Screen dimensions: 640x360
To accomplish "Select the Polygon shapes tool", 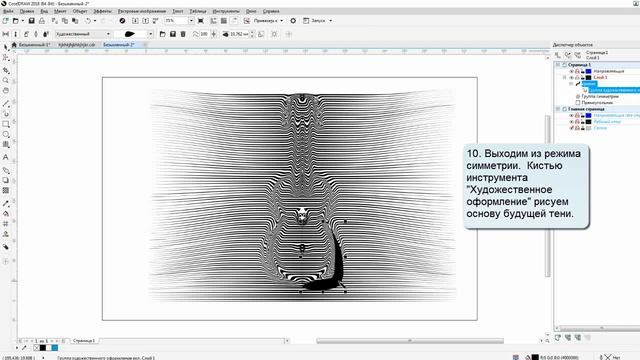I will tap(6, 144).
